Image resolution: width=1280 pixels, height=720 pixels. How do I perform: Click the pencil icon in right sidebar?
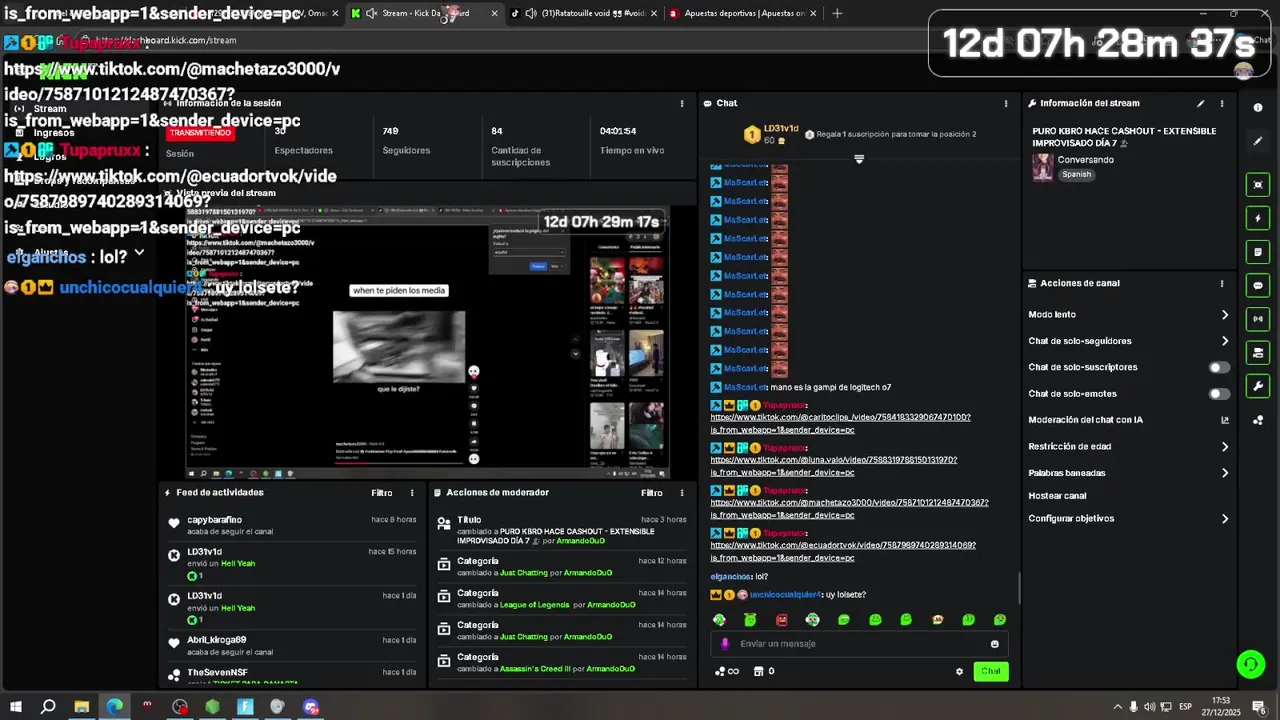1258,141
